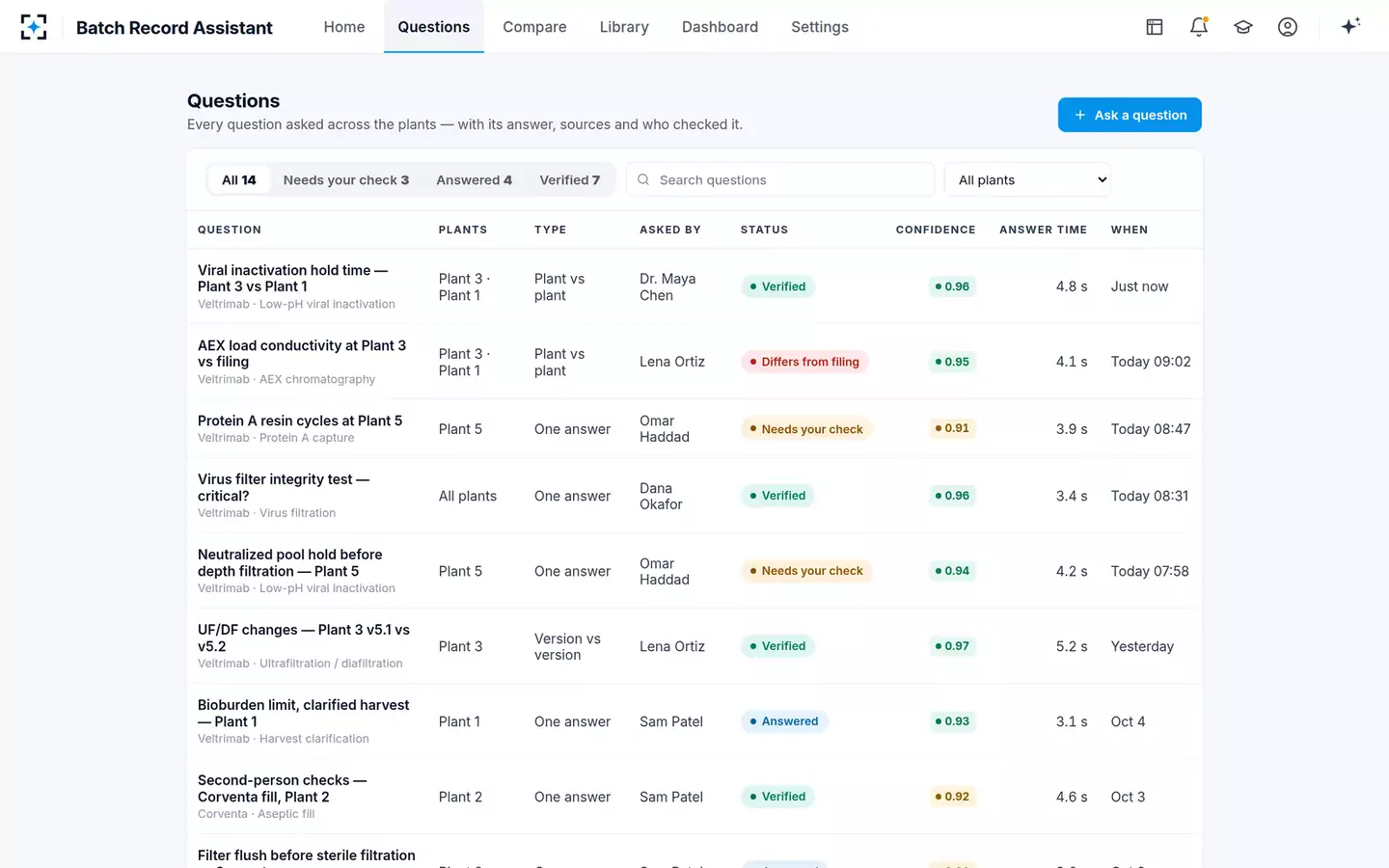The width and height of the screenshot is (1389, 868).
Task: Click the Answered status badge for Bioburden row
Action: coord(784,721)
